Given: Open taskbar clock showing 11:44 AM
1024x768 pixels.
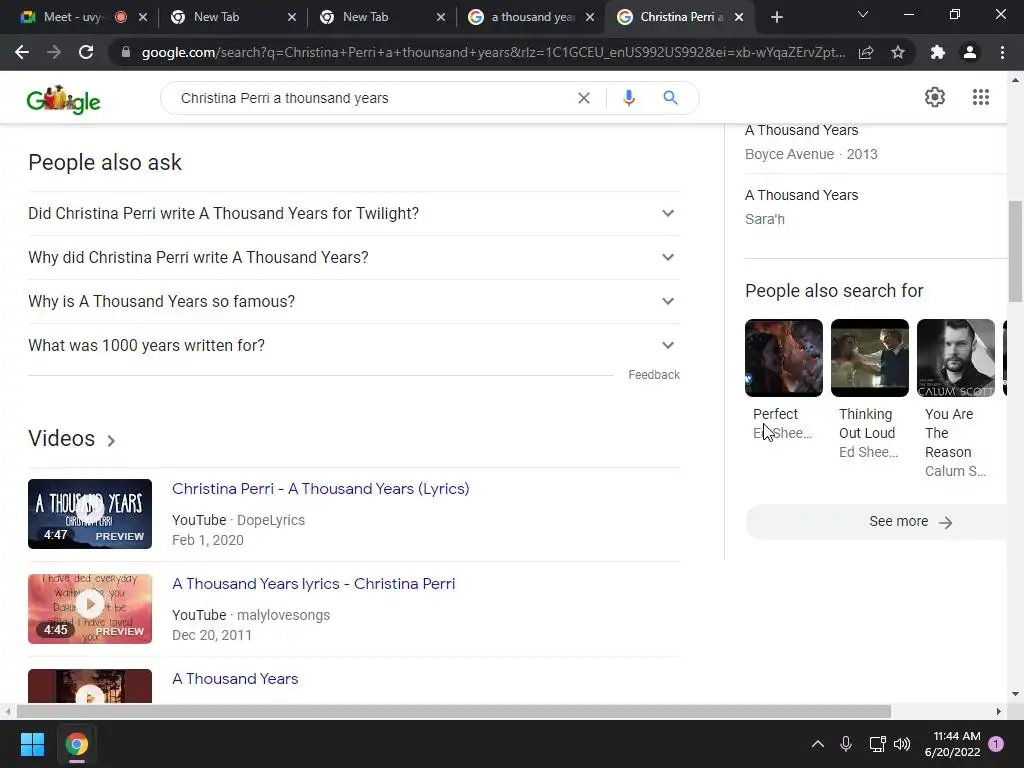Looking at the screenshot, I should click(x=952, y=744).
